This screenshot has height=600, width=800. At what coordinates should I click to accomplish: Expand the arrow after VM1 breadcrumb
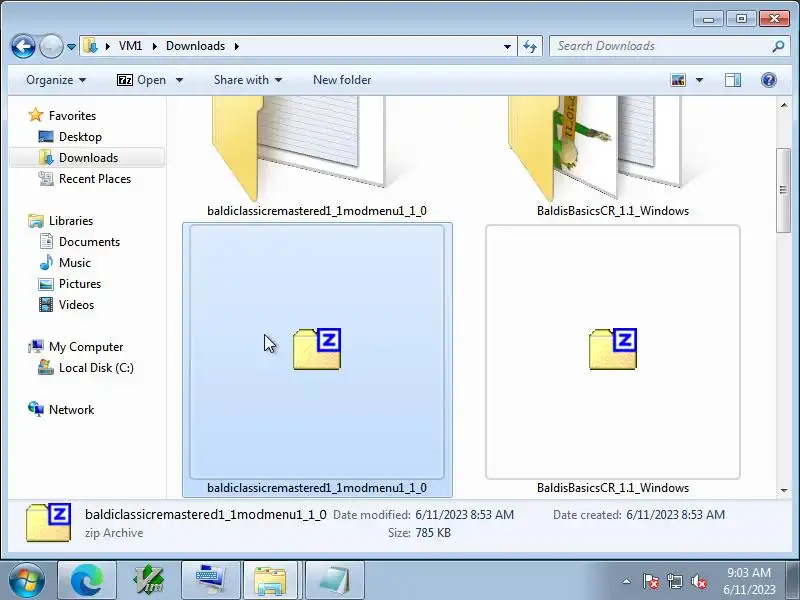pyautogui.click(x=154, y=46)
